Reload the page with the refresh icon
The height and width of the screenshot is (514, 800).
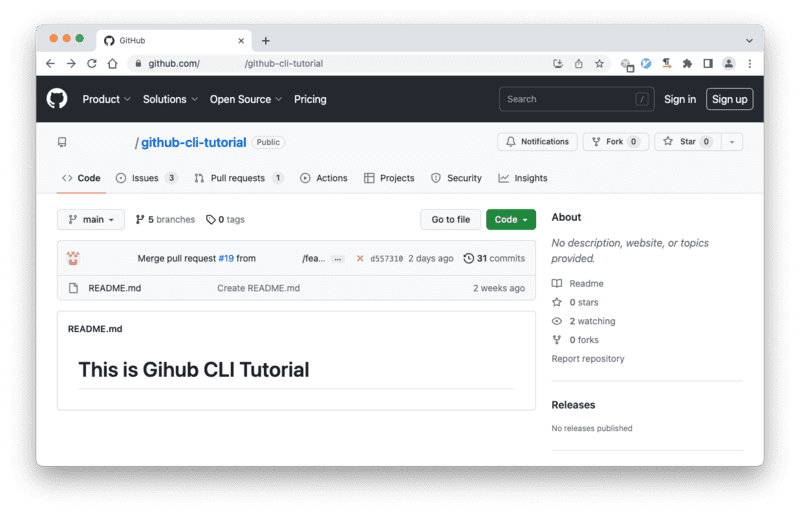coord(92,63)
